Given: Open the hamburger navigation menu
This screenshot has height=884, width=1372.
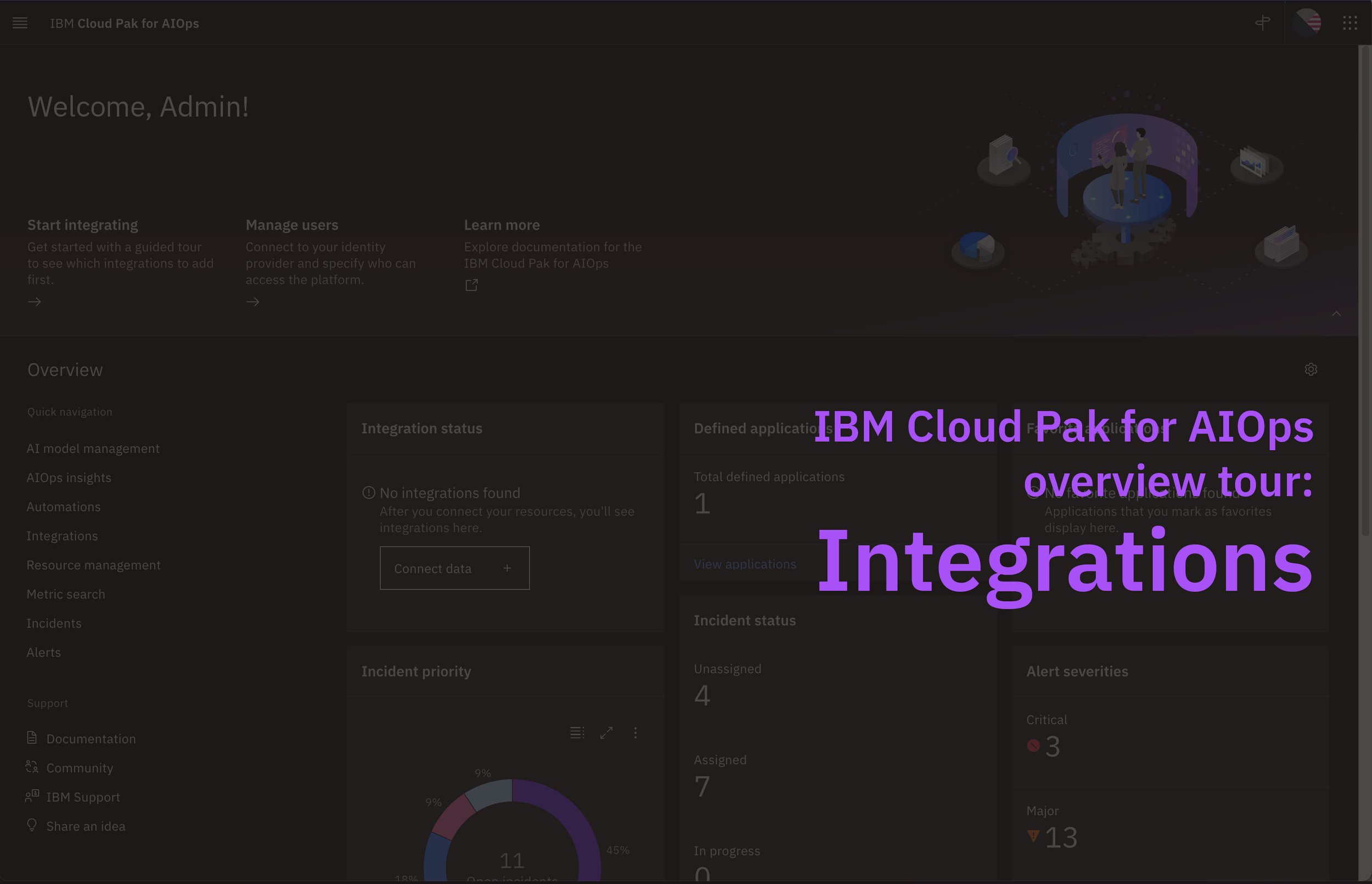Looking at the screenshot, I should pyautogui.click(x=20, y=23).
